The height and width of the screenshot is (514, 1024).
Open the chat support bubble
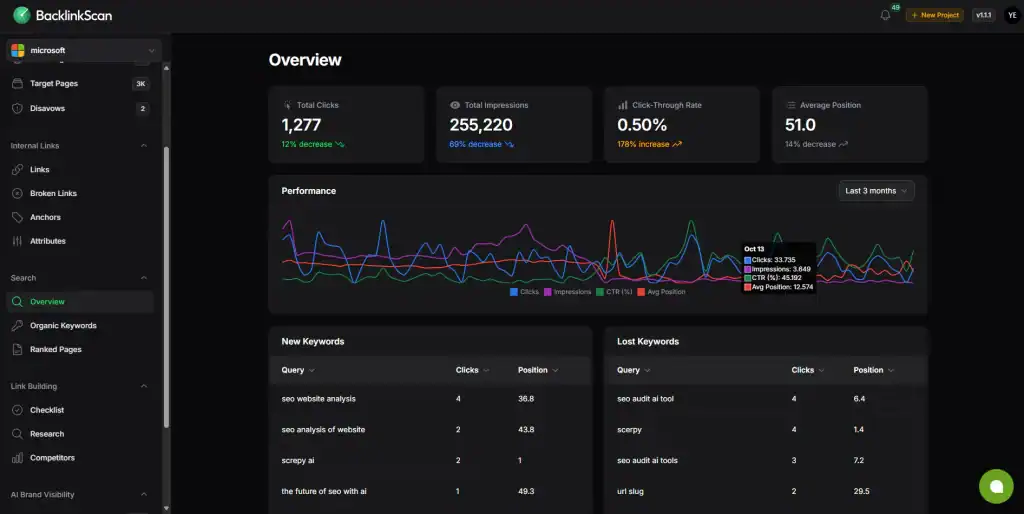(996, 486)
